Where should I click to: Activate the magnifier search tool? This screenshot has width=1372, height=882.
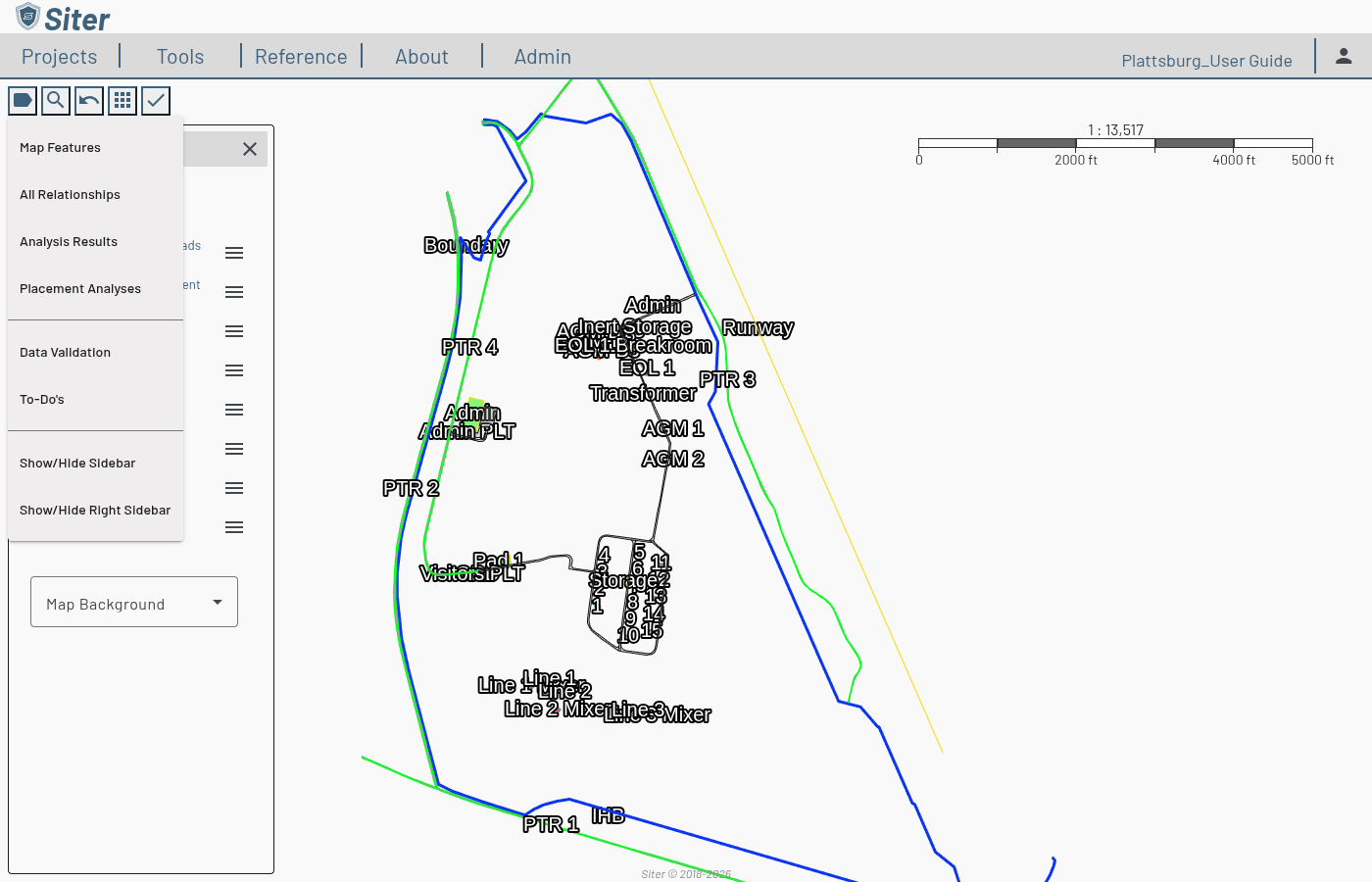click(56, 100)
